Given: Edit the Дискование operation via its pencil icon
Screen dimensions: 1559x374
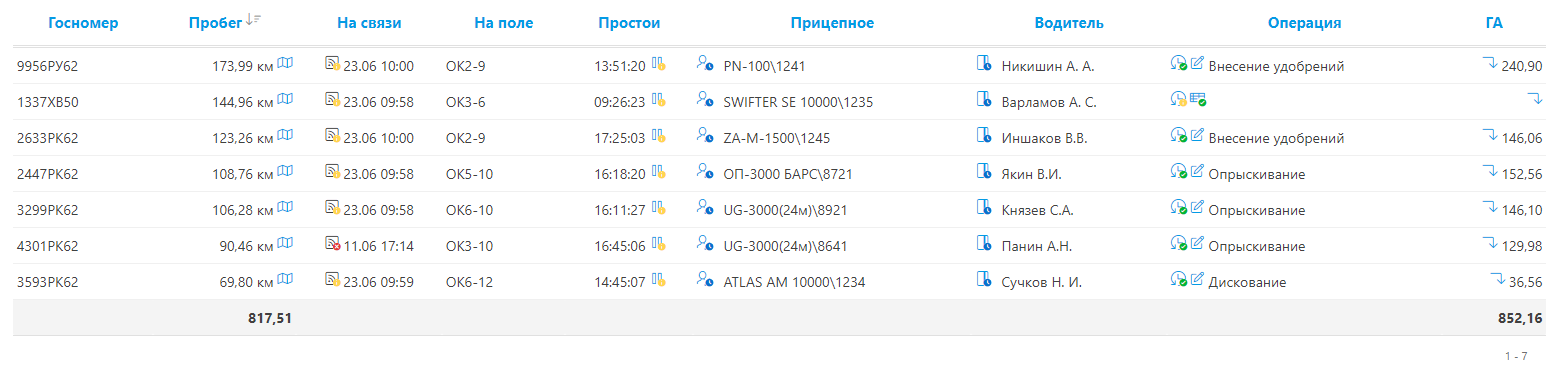Looking at the screenshot, I should 1197,281.
